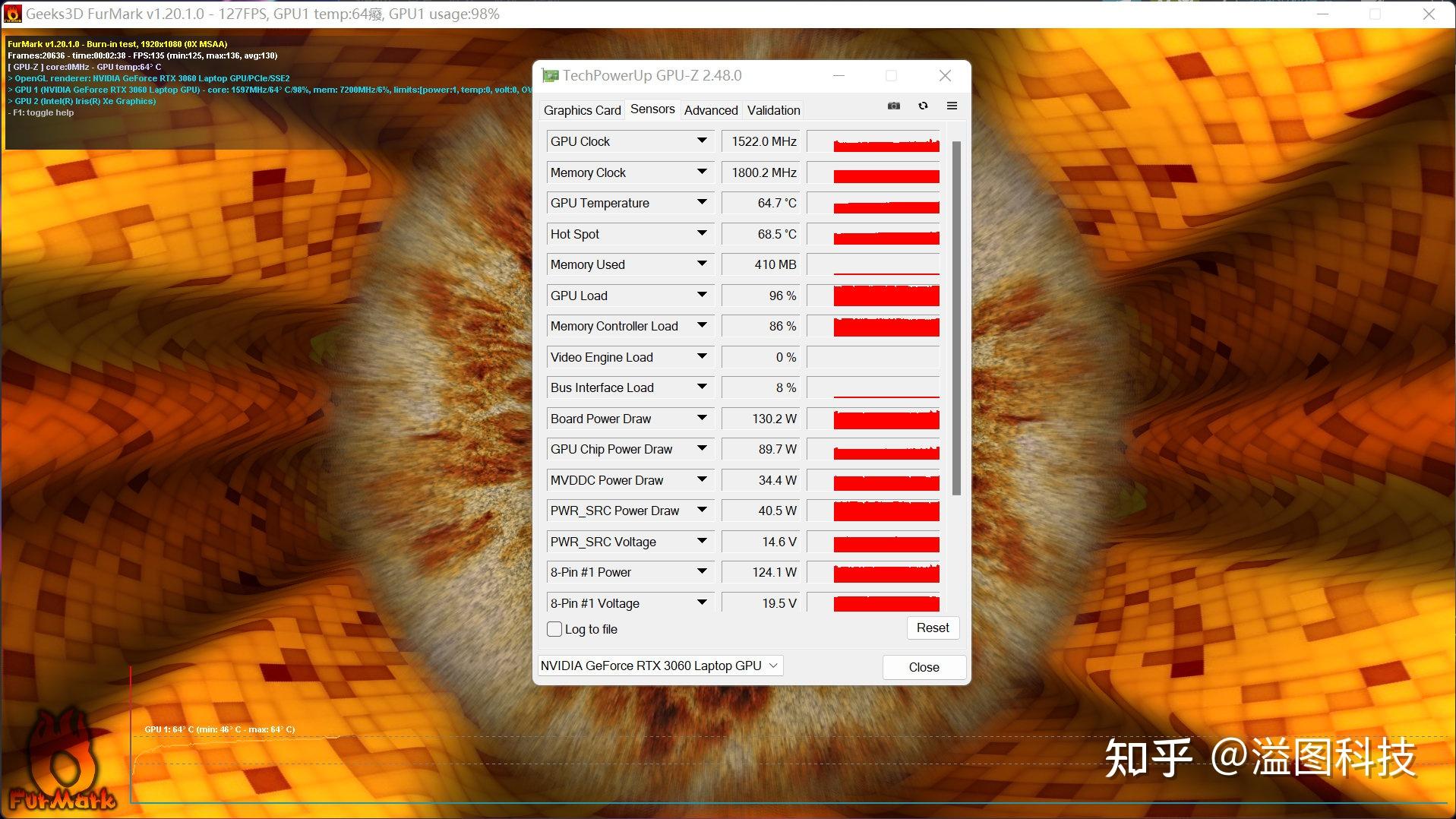Click the FurMark title bar flame icon
This screenshot has height=819, width=1456.
pos(13,14)
